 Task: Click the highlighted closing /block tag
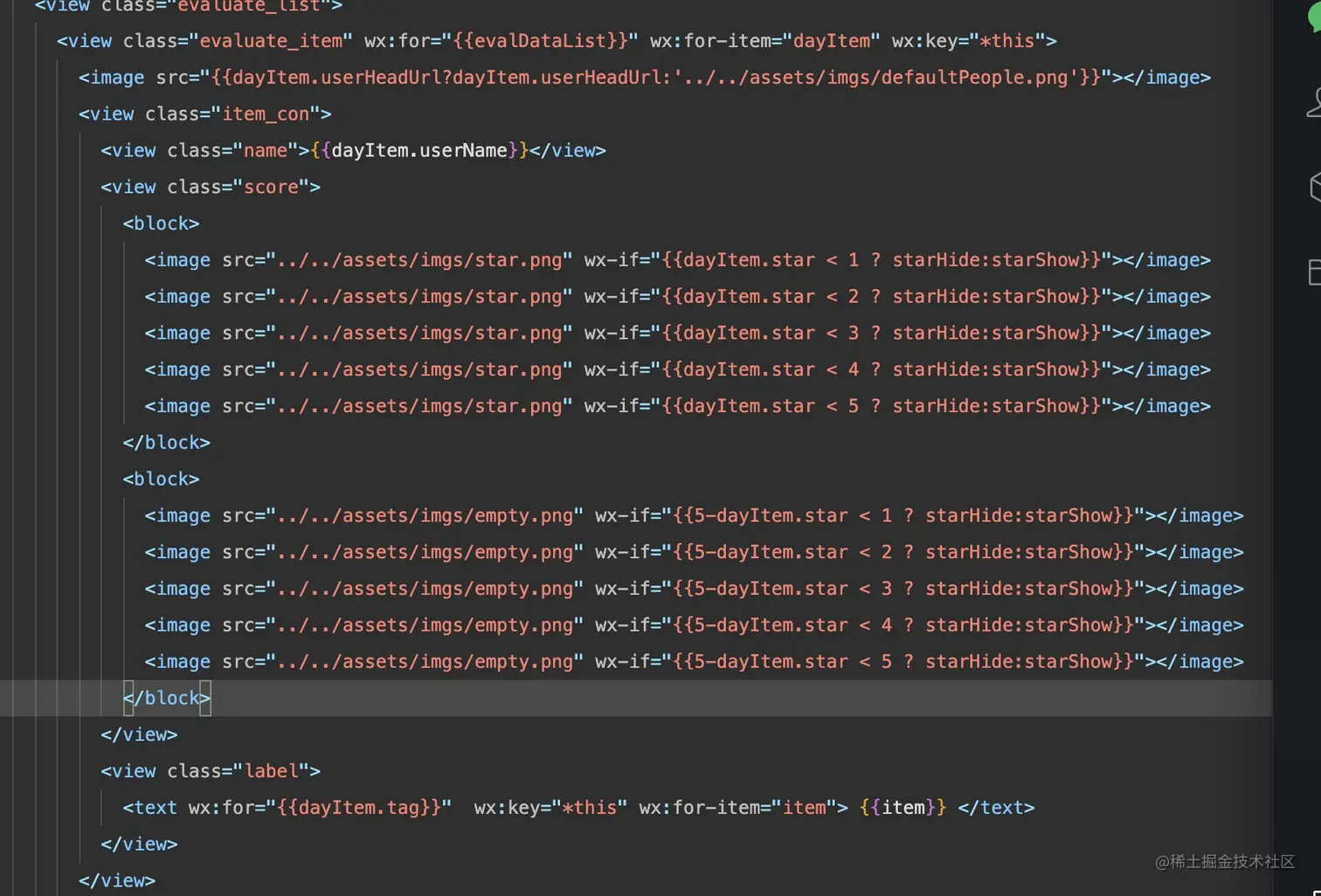click(166, 699)
